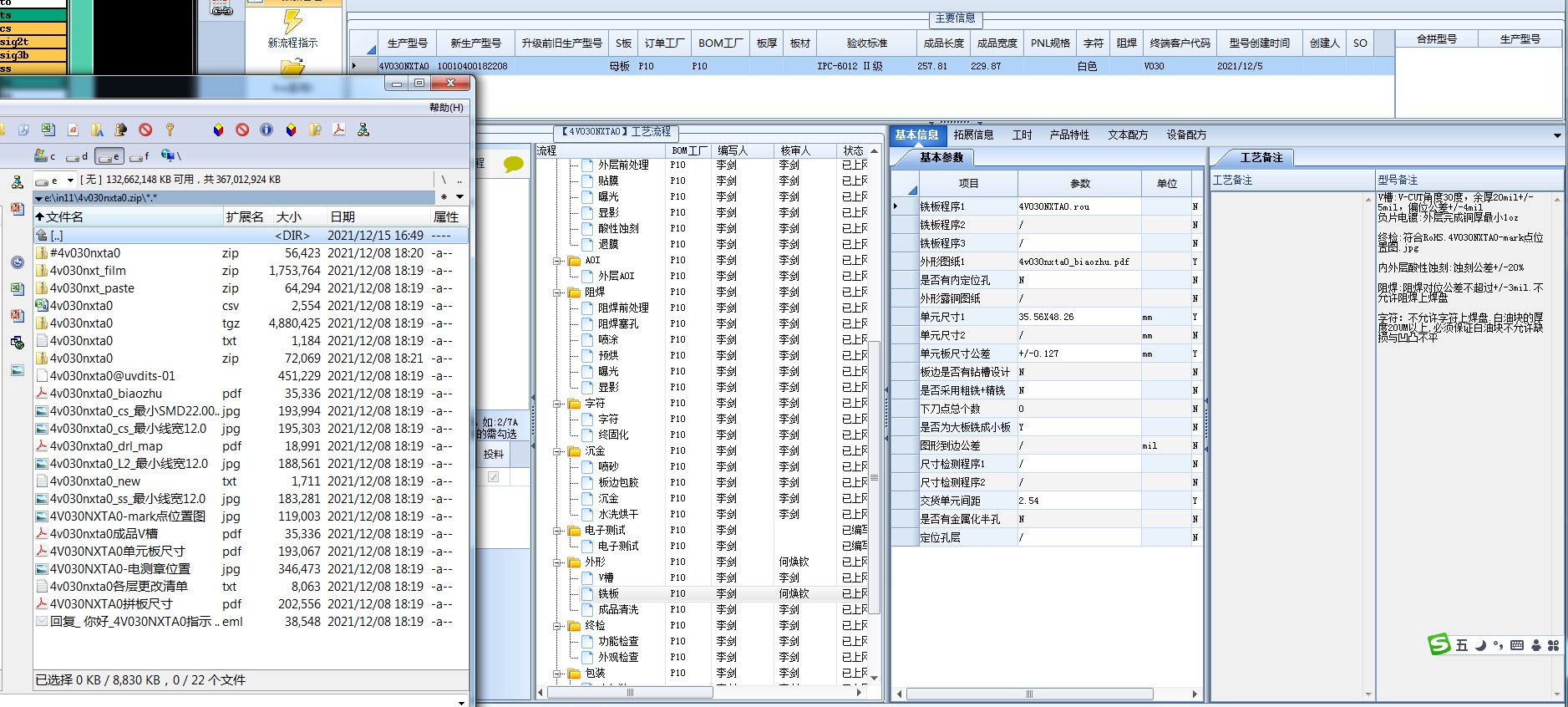Click the Excel sheet icon in file manager toolbar
Screen dimensions: 1568x707
tap(48, 130)
